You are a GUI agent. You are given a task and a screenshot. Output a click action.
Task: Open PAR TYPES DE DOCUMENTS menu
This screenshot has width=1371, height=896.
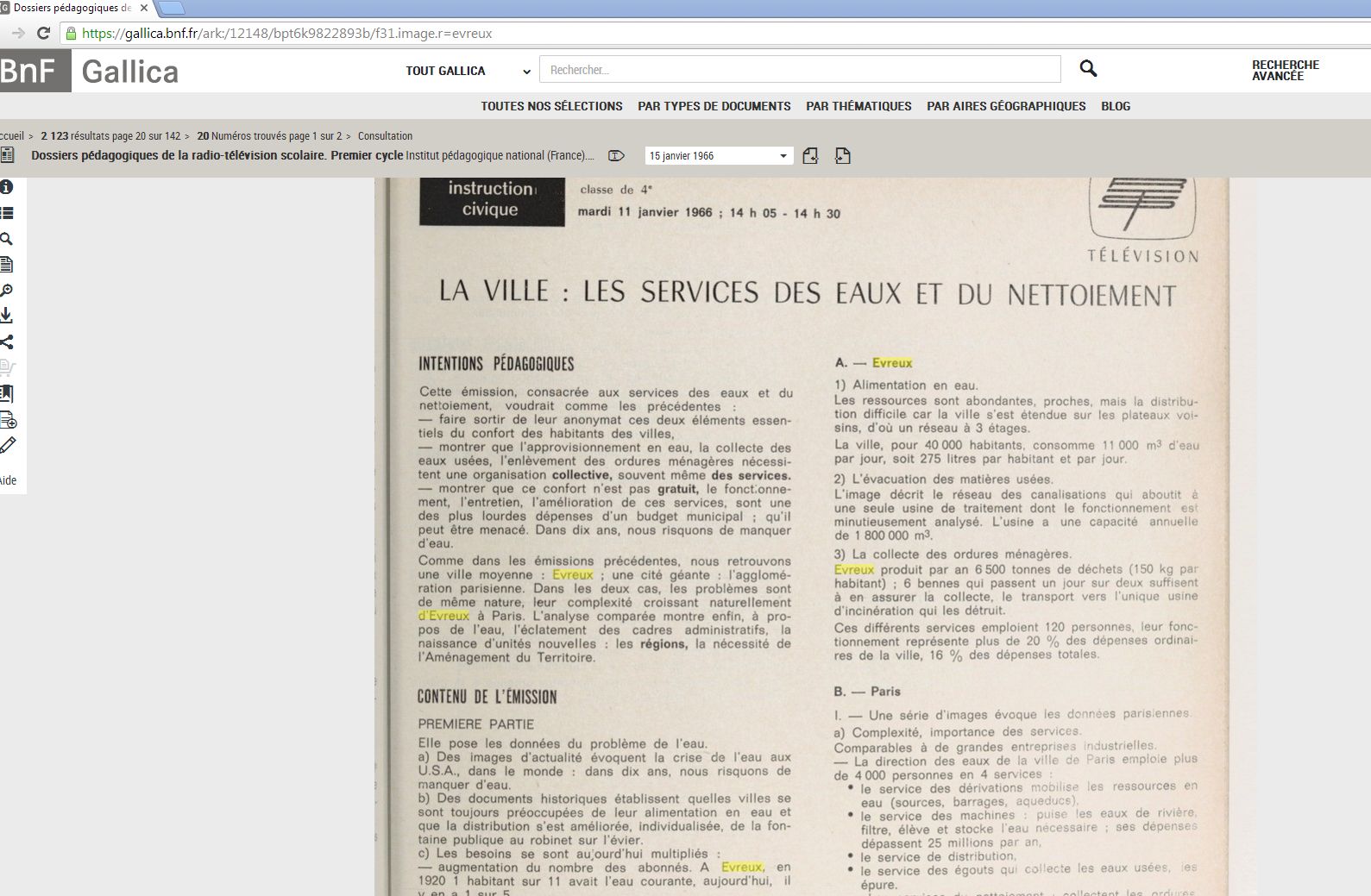coord(714,106)
